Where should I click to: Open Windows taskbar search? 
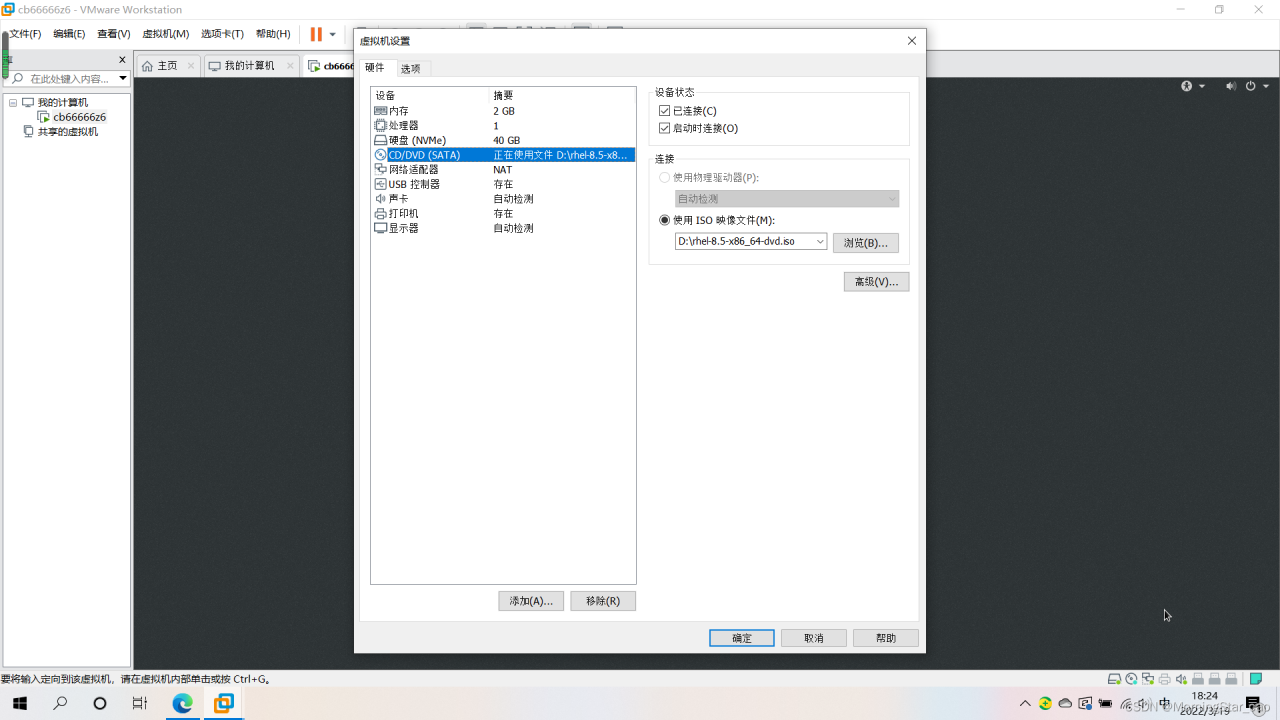[60, 703]
